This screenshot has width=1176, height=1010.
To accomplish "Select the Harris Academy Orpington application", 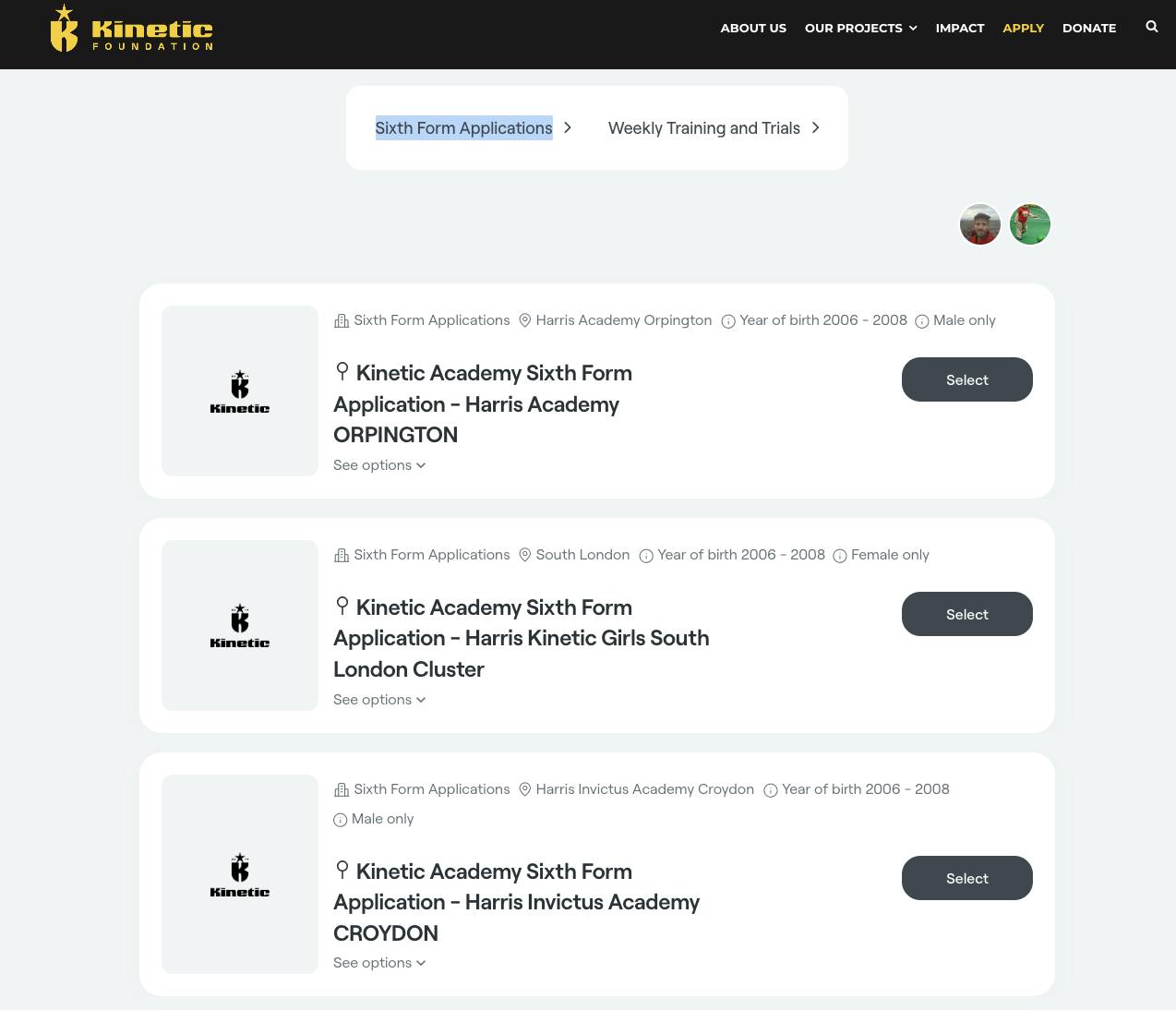I will [x=967, y=379].
